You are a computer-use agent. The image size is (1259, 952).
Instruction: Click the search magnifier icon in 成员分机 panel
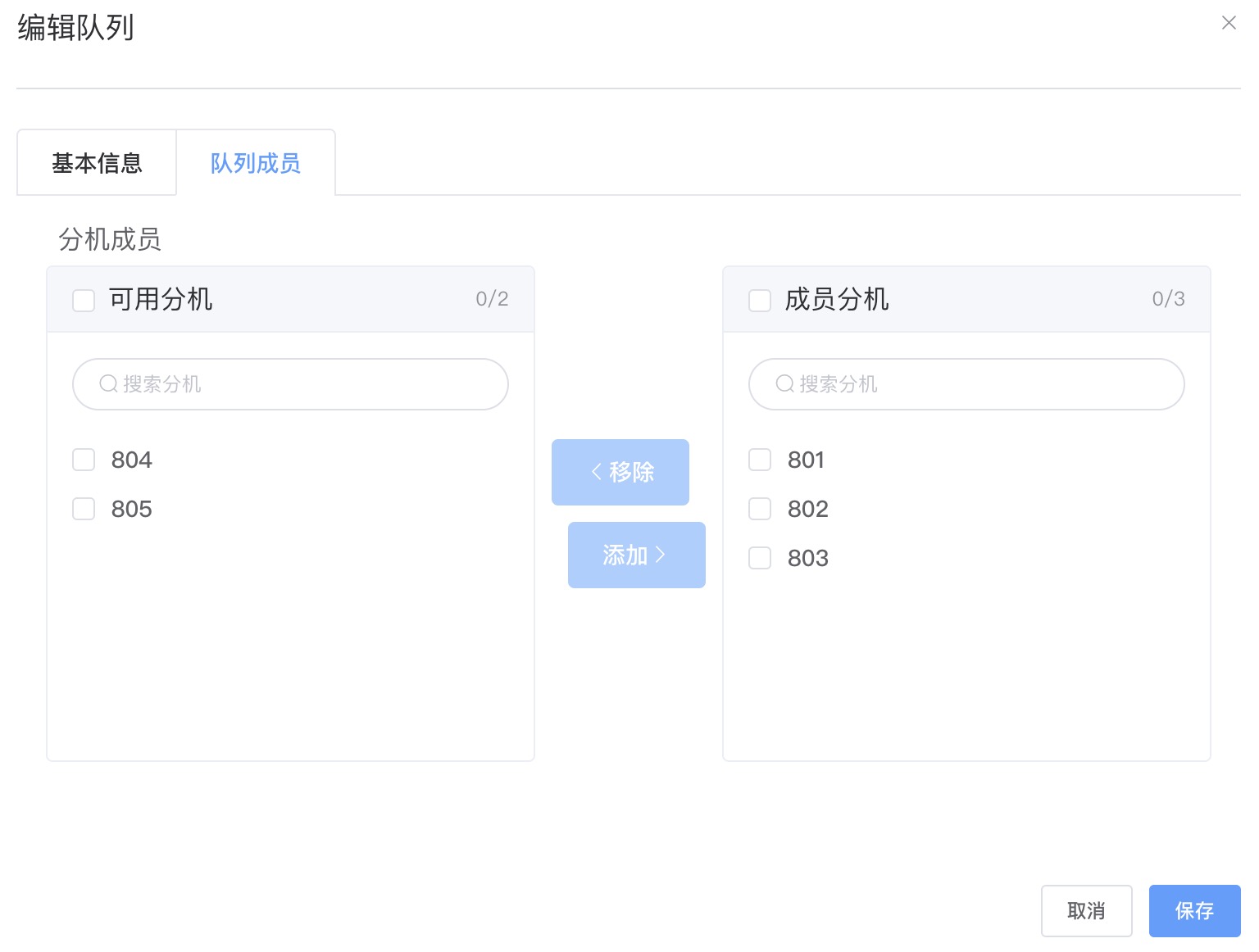[784, 383]
